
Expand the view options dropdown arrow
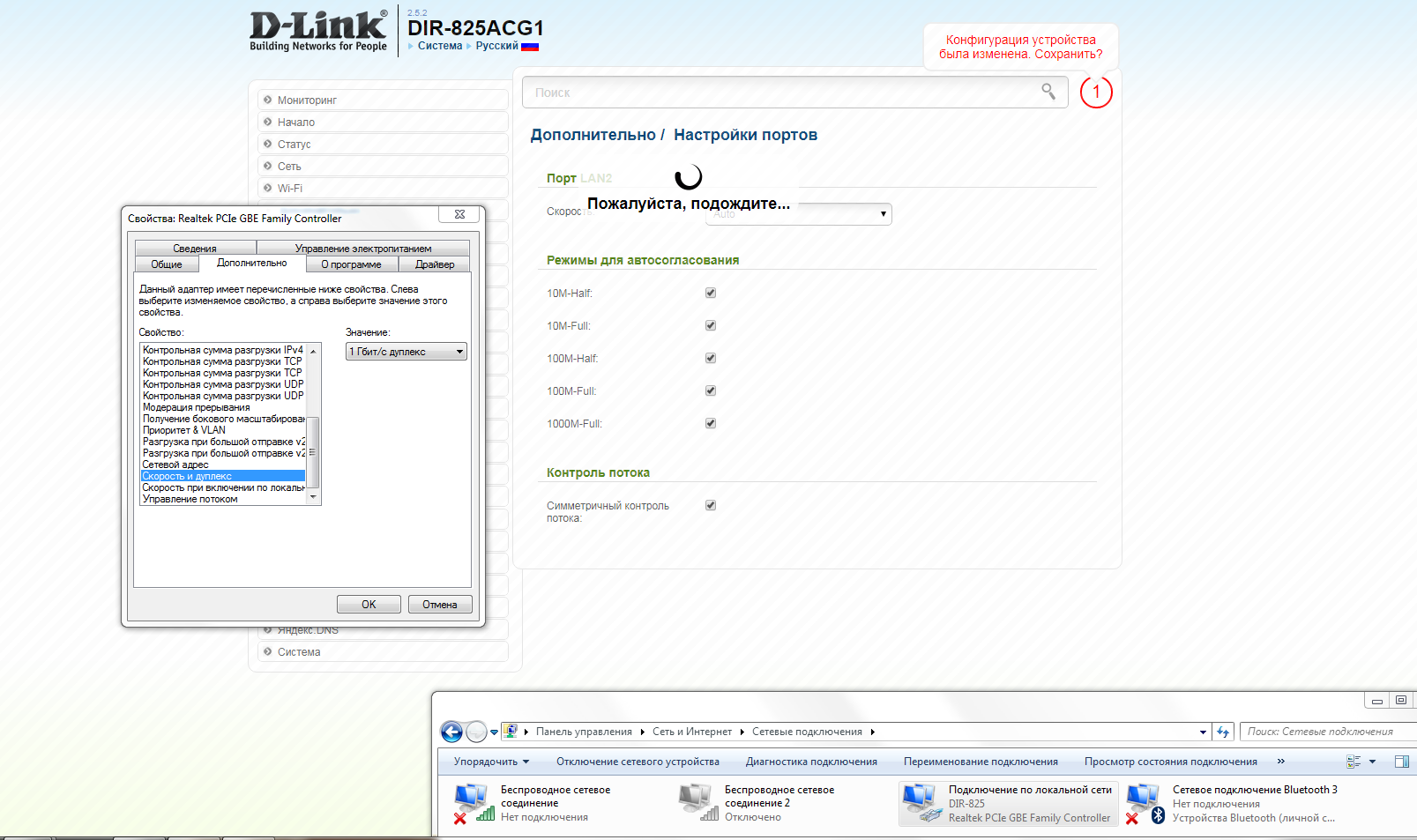[x=1372, y=762]
